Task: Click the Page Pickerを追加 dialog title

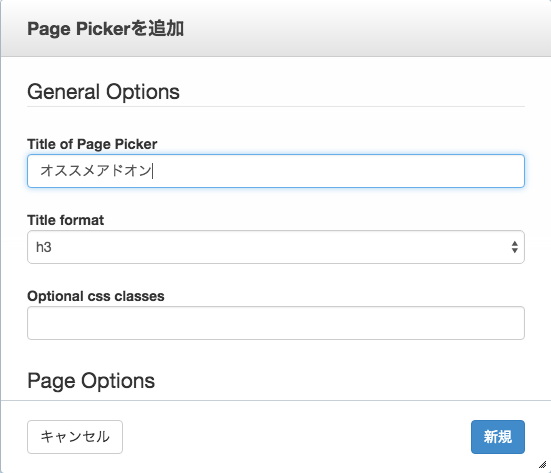Action: (x=105, y=28)
